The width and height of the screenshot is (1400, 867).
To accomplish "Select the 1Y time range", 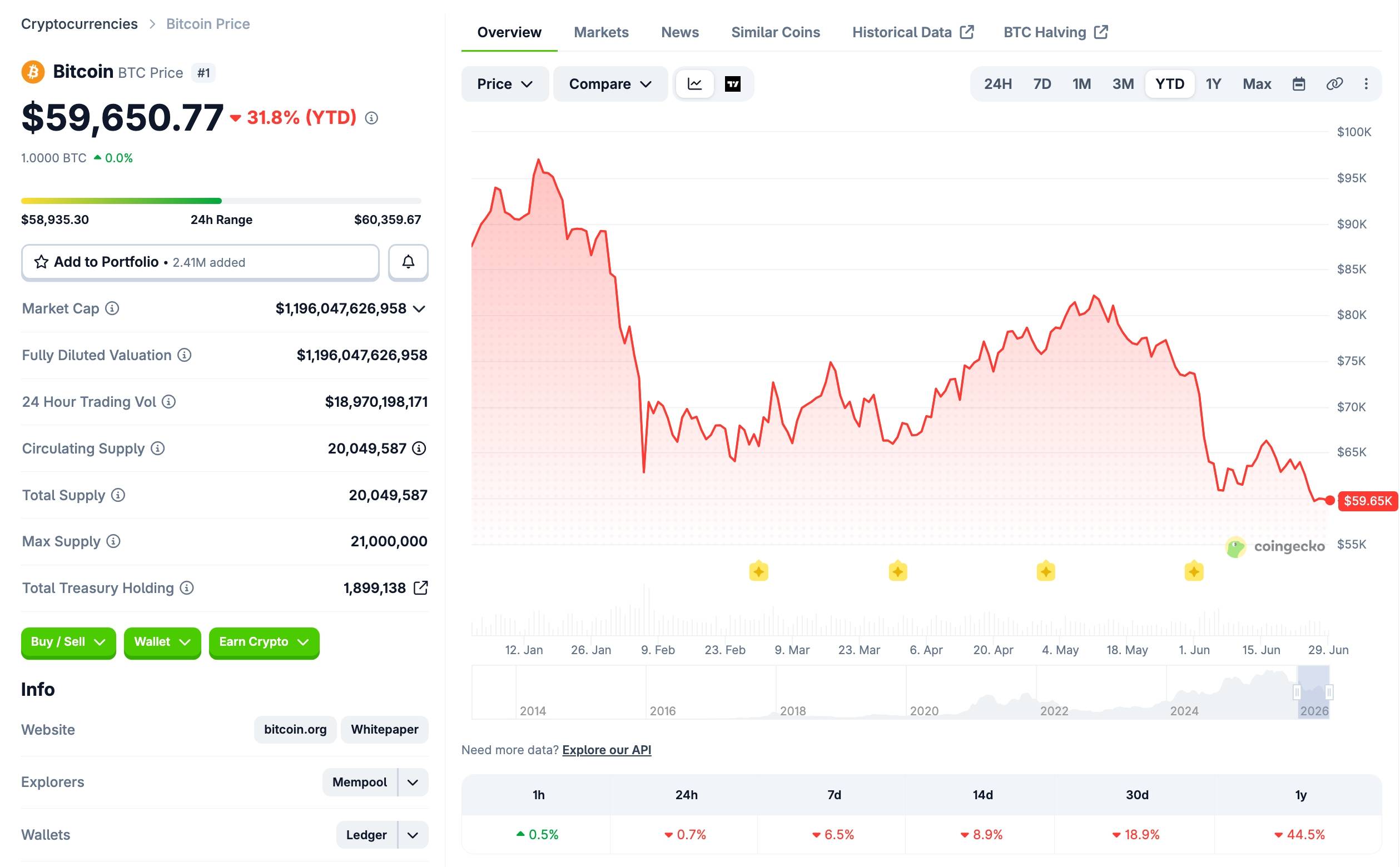I will tap(1213, 84).
